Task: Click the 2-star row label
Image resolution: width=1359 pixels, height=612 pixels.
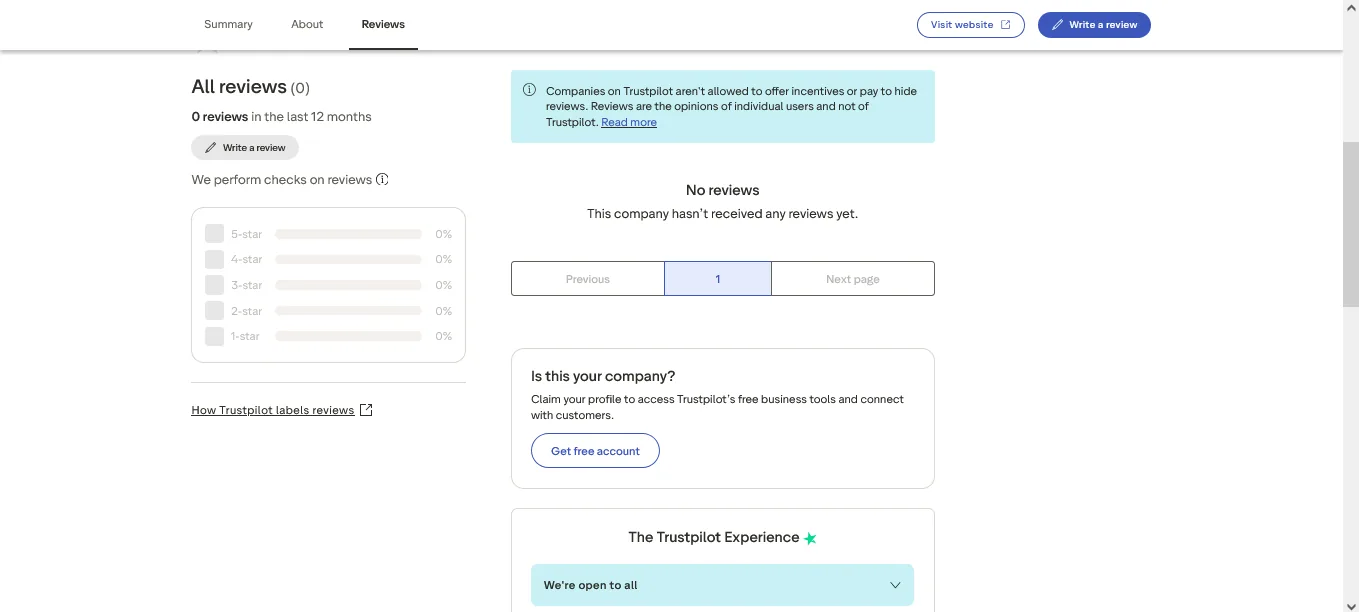Action: coord(246,311)
